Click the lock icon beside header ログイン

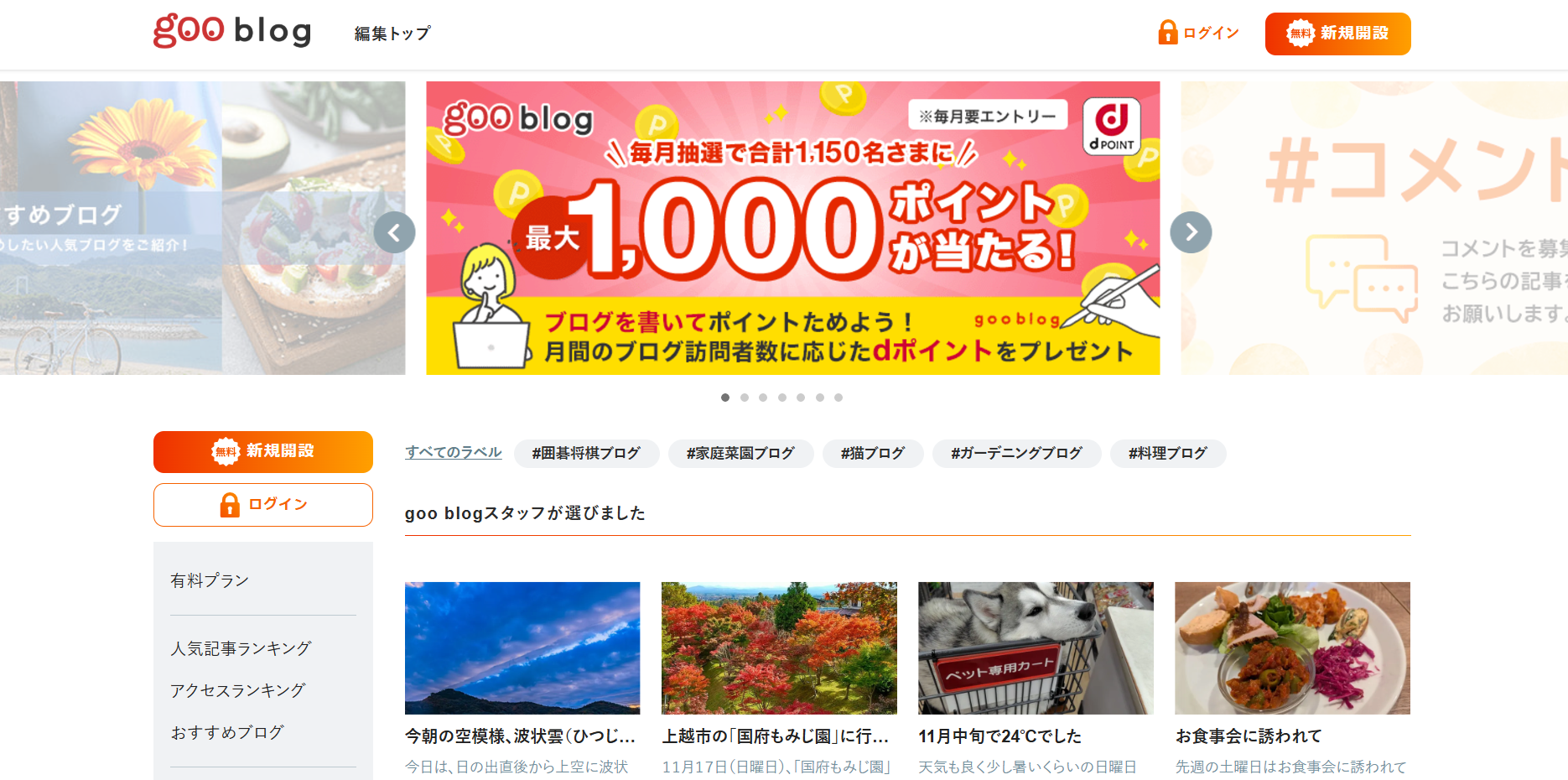pos(1167,33)
